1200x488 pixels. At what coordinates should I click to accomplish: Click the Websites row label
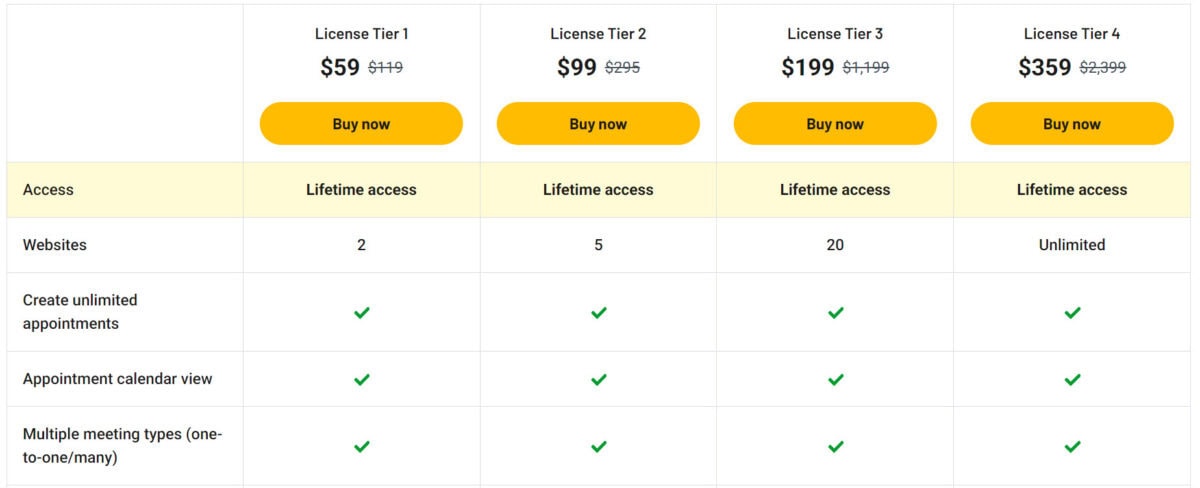[x=55, y=245]
